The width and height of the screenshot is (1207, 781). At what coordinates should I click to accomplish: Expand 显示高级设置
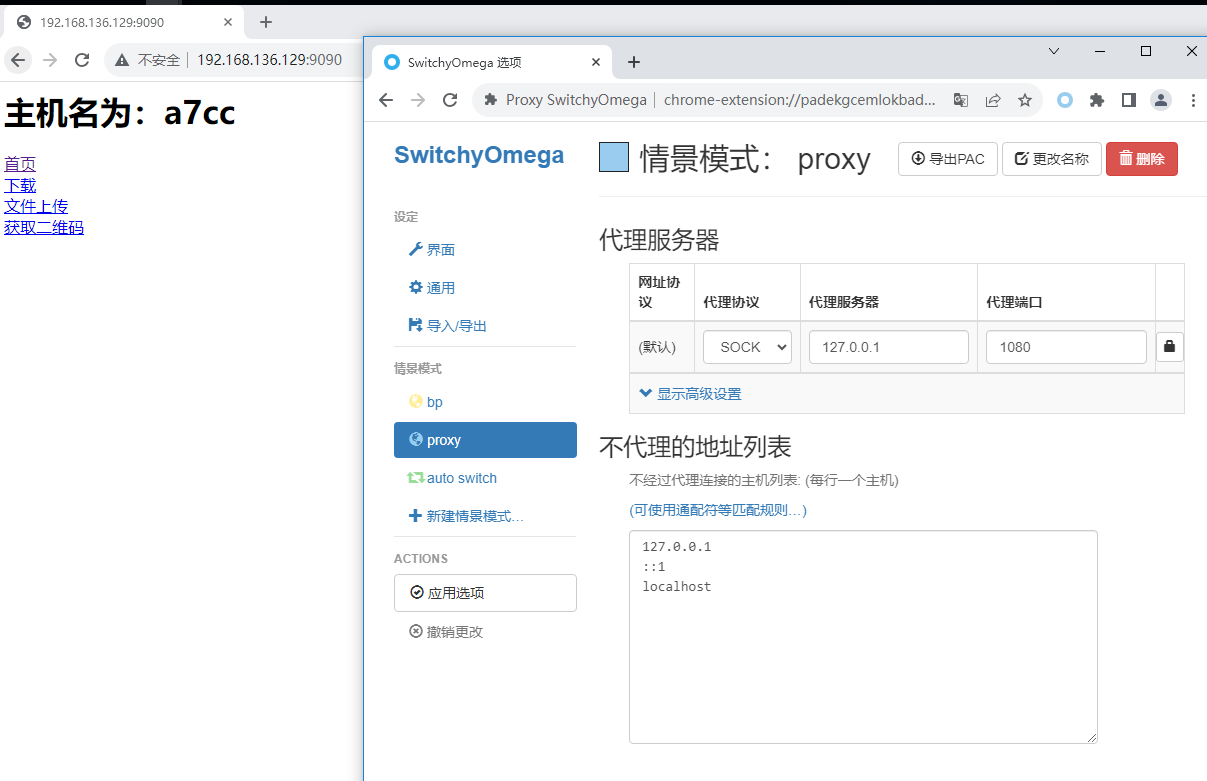pyautogui.click(x=690, y=394)
